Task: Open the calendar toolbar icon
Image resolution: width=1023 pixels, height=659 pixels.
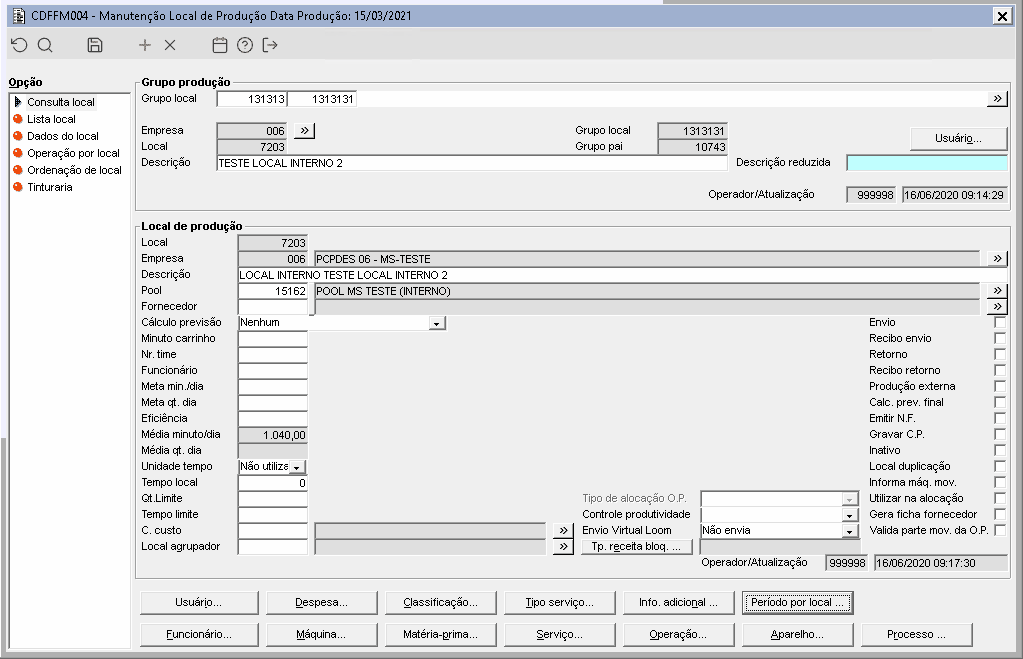Action: (x=220, y=45)
